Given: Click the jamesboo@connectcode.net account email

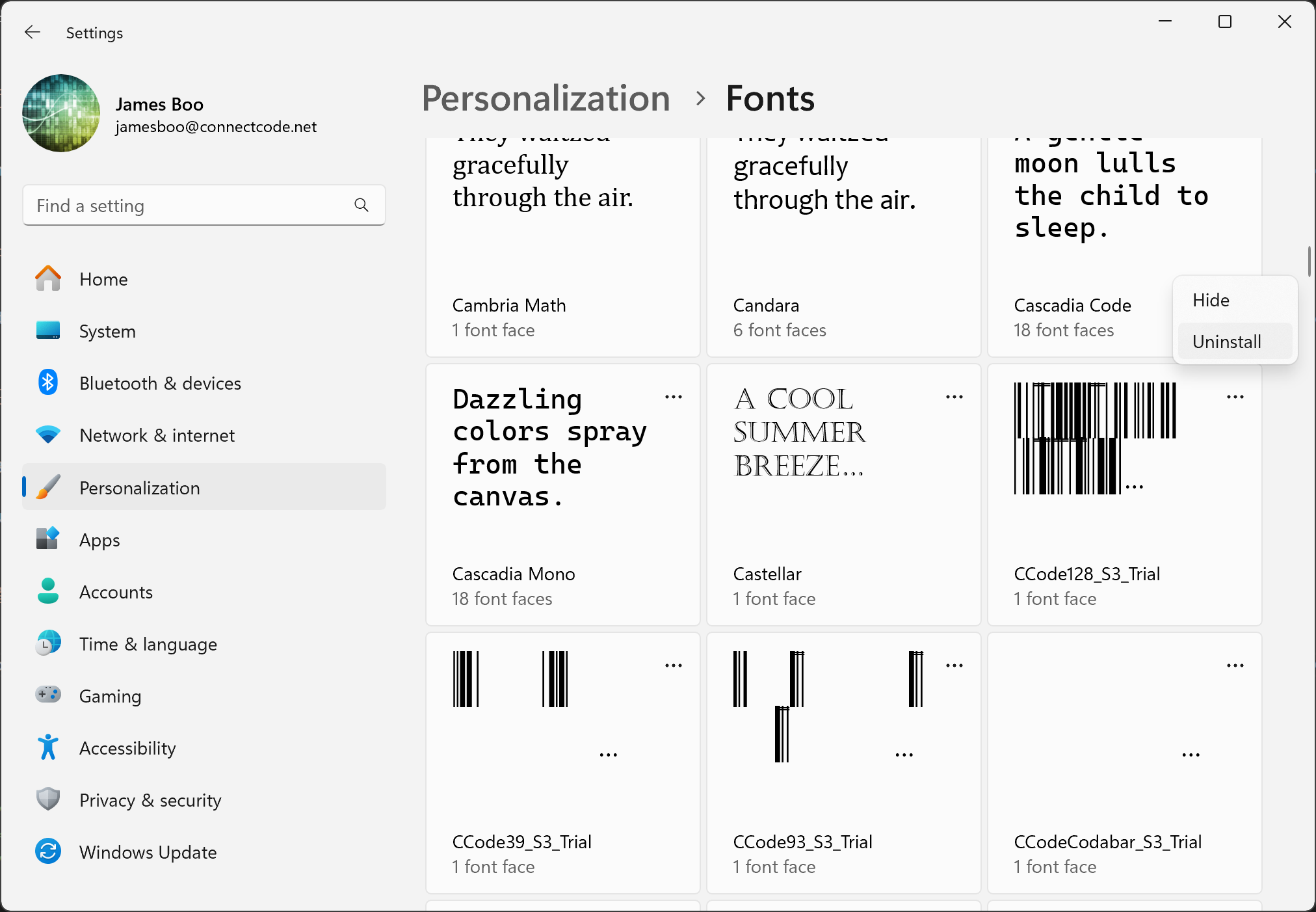Looking at the screenshot, I should tap(216, 127).
